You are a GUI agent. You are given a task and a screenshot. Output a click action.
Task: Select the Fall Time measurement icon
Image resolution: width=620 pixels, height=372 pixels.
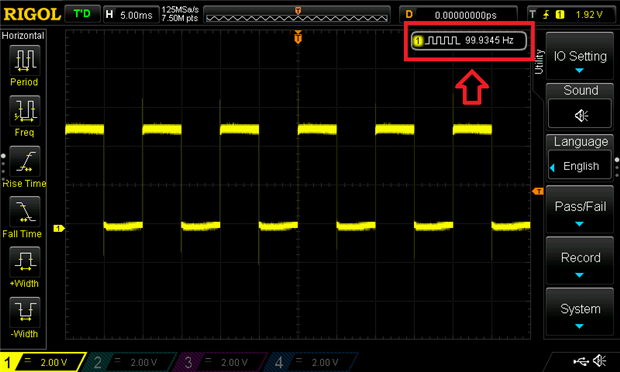[25, 211]
